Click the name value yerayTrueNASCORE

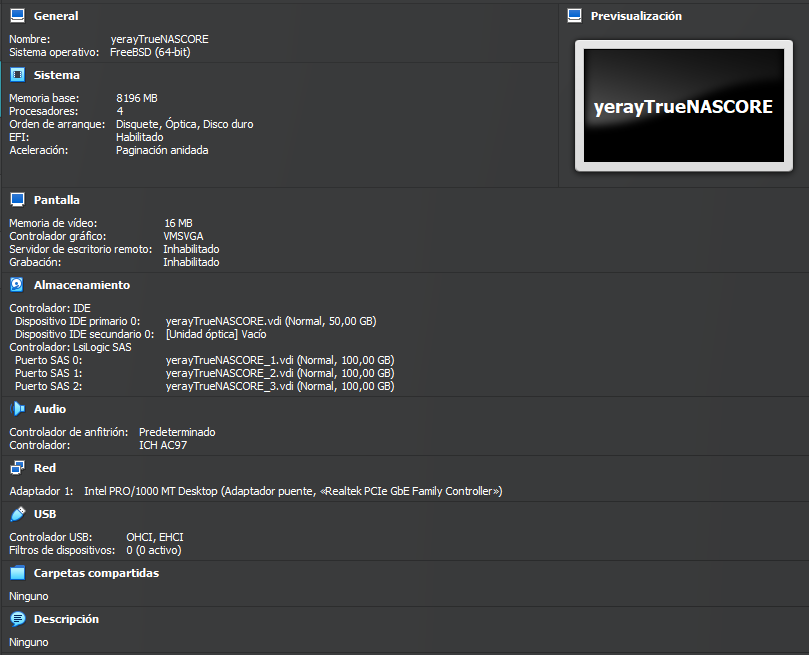[159, 39]
